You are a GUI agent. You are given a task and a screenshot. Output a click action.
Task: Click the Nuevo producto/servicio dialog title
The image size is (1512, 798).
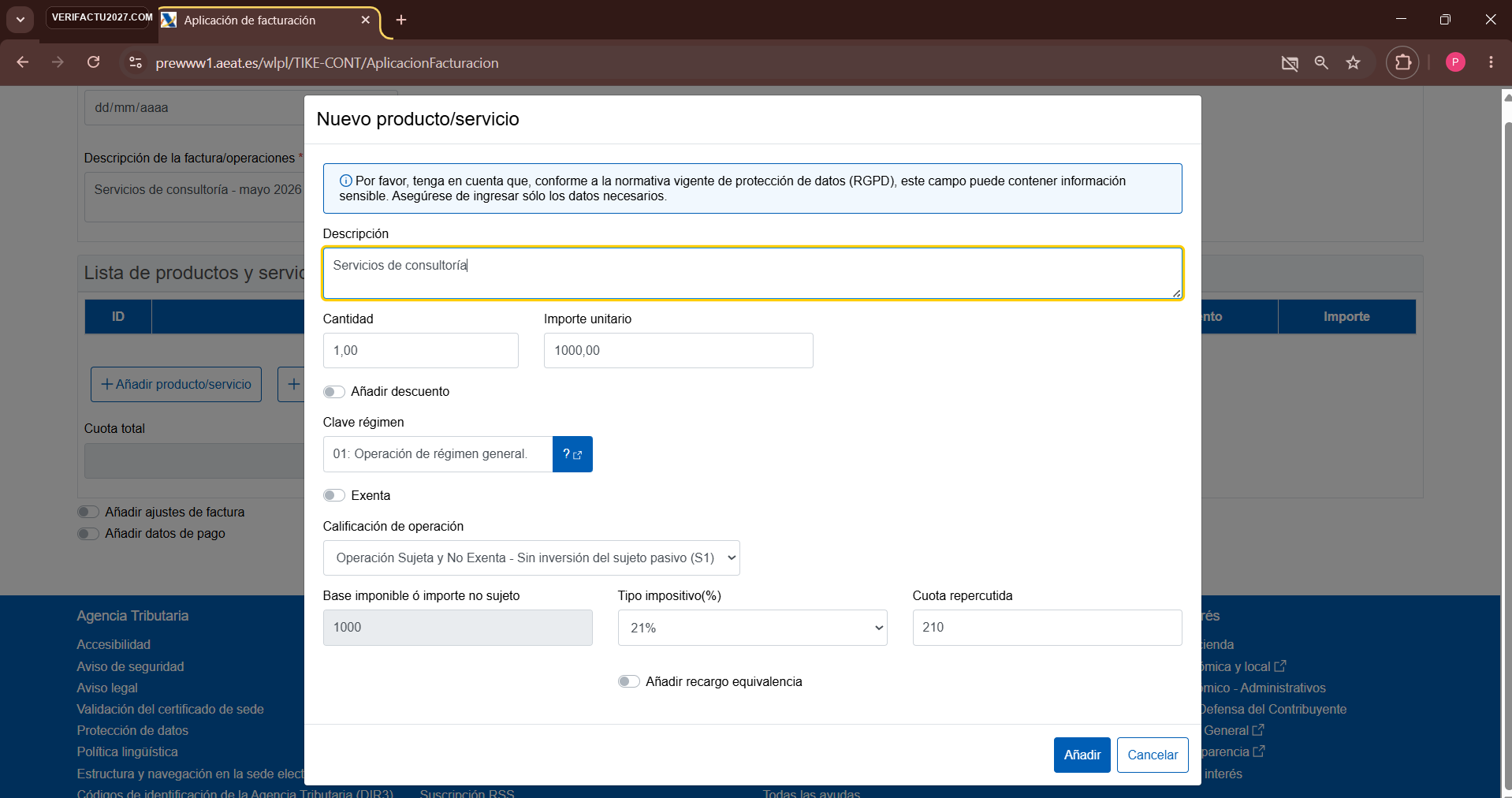[x=418, y=119]
